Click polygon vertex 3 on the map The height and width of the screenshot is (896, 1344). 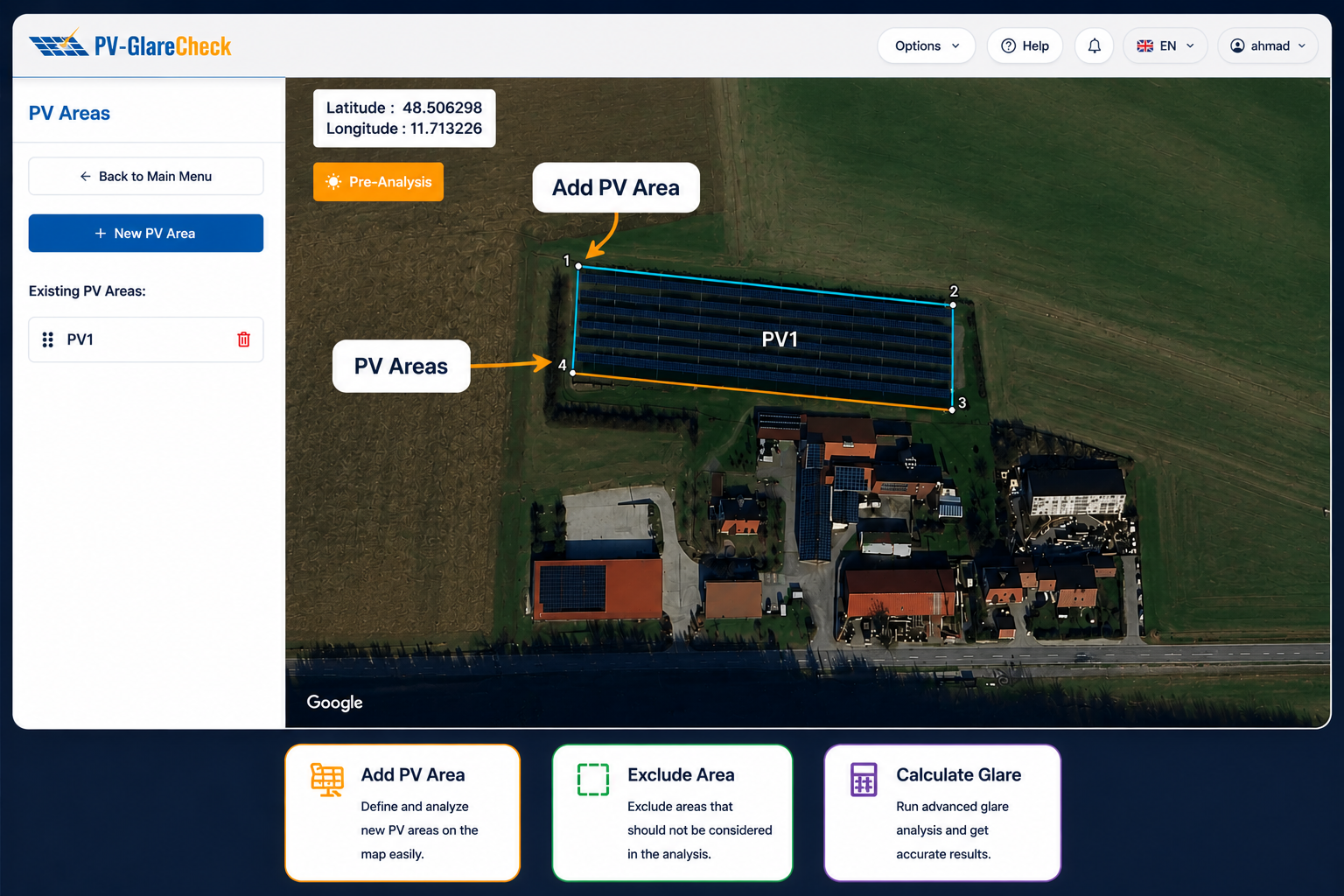(x=952, y=409)
